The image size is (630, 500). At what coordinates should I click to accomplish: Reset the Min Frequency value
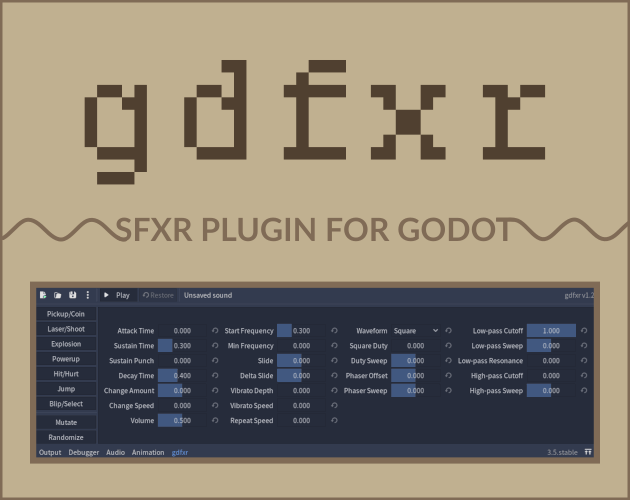click(x=334, y=346)
